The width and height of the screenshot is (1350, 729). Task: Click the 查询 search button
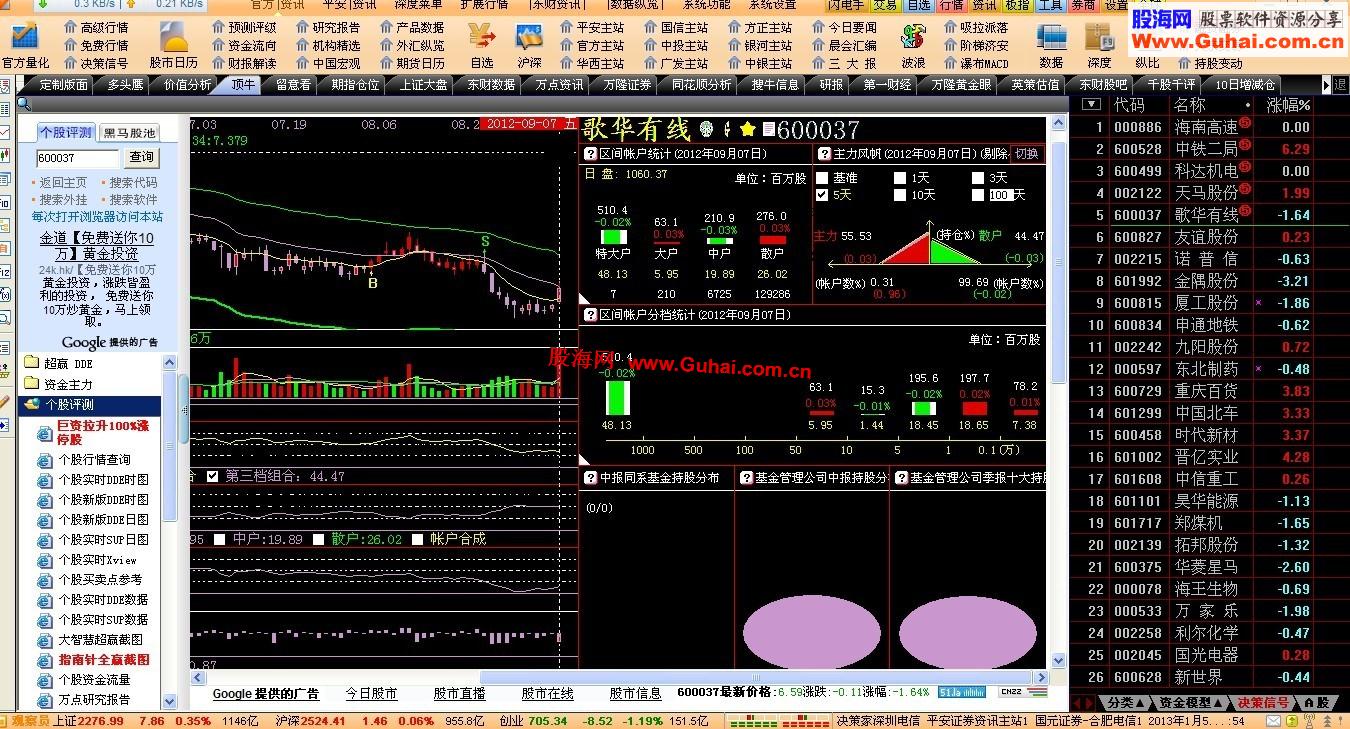(x=141, y=158)
